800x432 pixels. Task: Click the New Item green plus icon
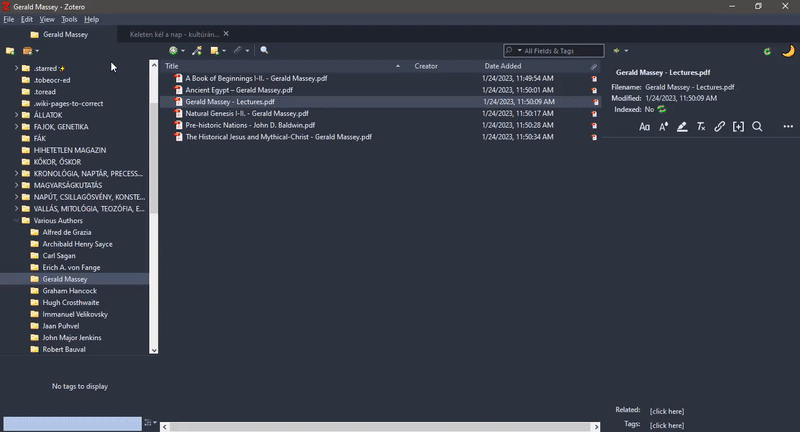173,50
